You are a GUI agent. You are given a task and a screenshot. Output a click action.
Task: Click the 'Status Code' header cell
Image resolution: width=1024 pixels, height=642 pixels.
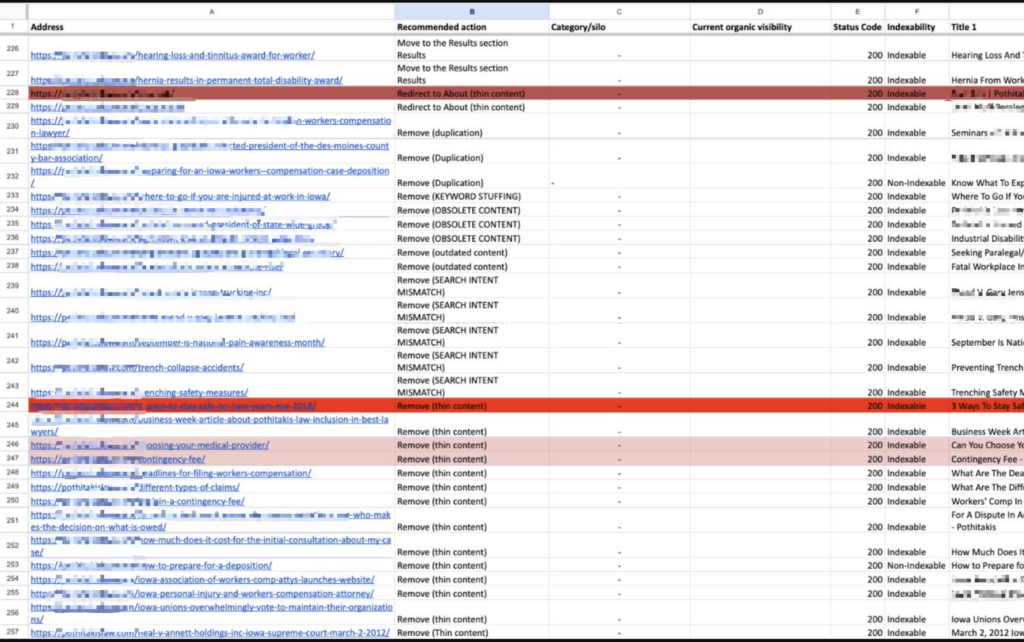(x=857, y=27)
